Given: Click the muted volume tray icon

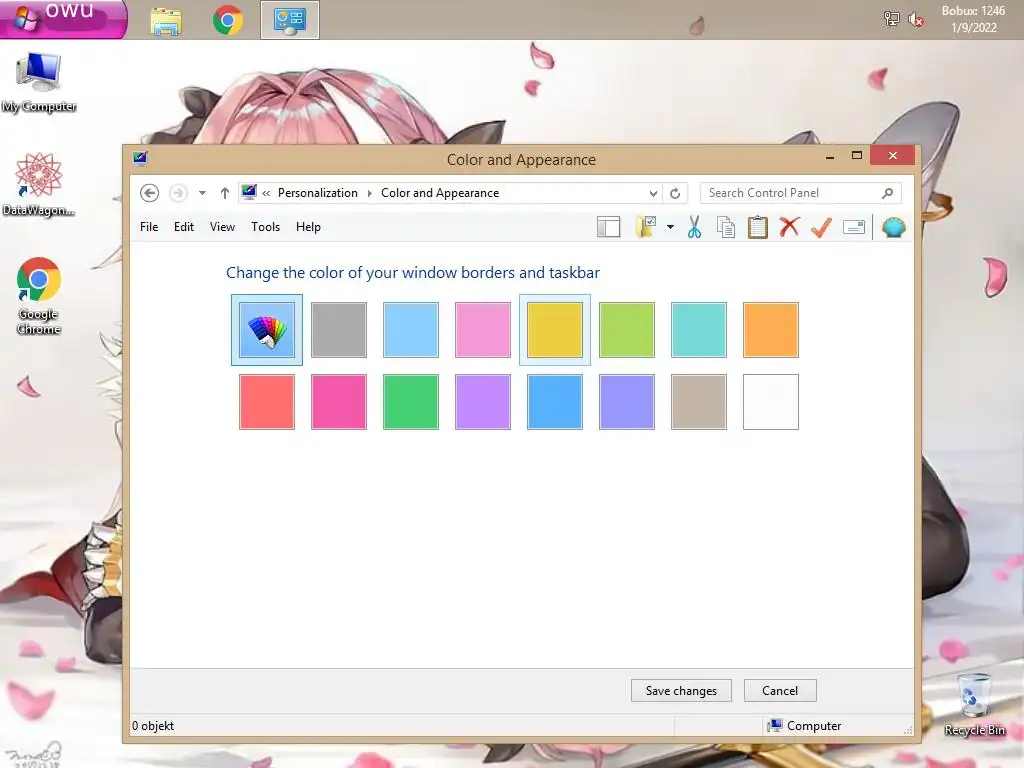Looking at the screenshot, I should (916, 20).
